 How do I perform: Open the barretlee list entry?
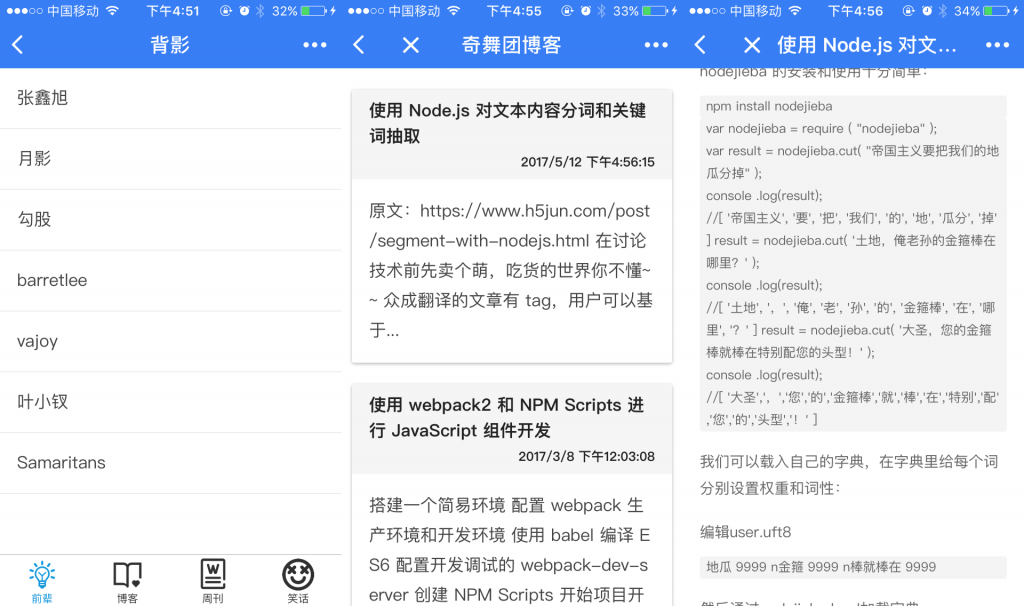[170, 280]
